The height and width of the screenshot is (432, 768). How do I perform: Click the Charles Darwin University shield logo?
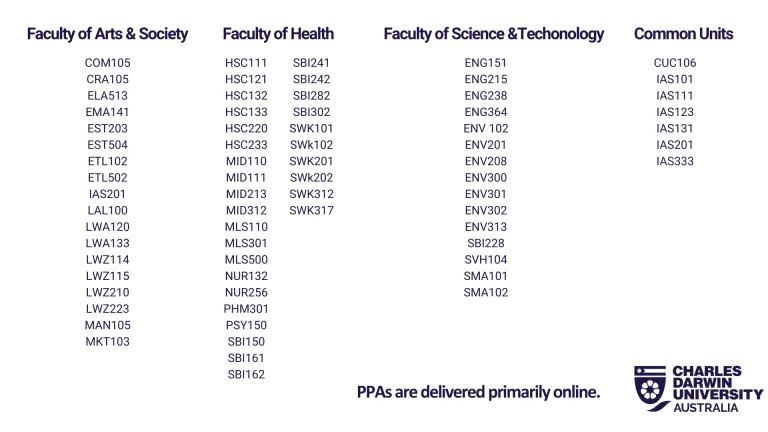tap(650, 388)
